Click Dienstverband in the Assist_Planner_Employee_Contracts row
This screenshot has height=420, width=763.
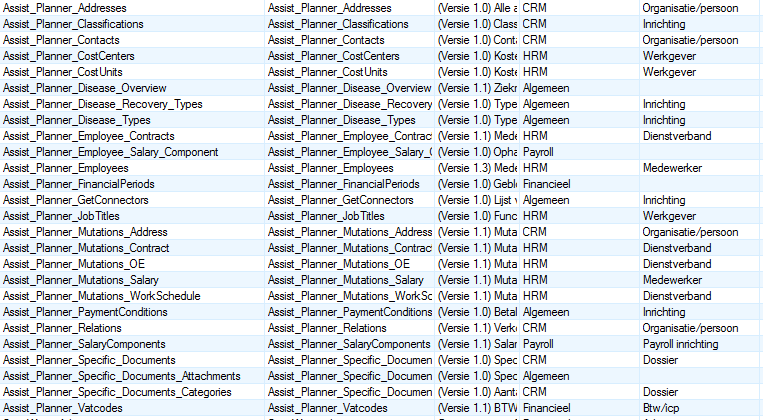pos(677,136)
